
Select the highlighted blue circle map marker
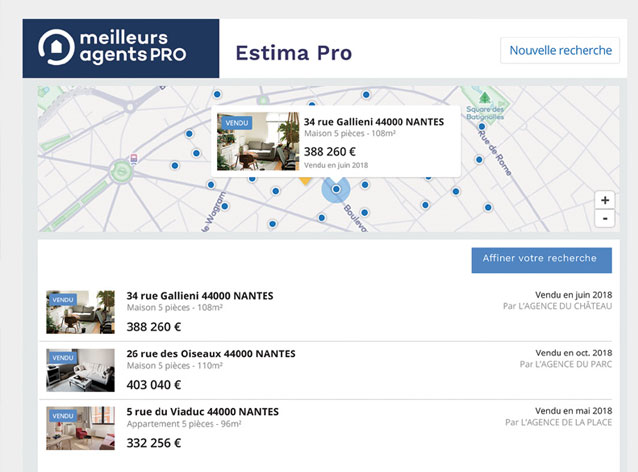(x=337, y=189)
